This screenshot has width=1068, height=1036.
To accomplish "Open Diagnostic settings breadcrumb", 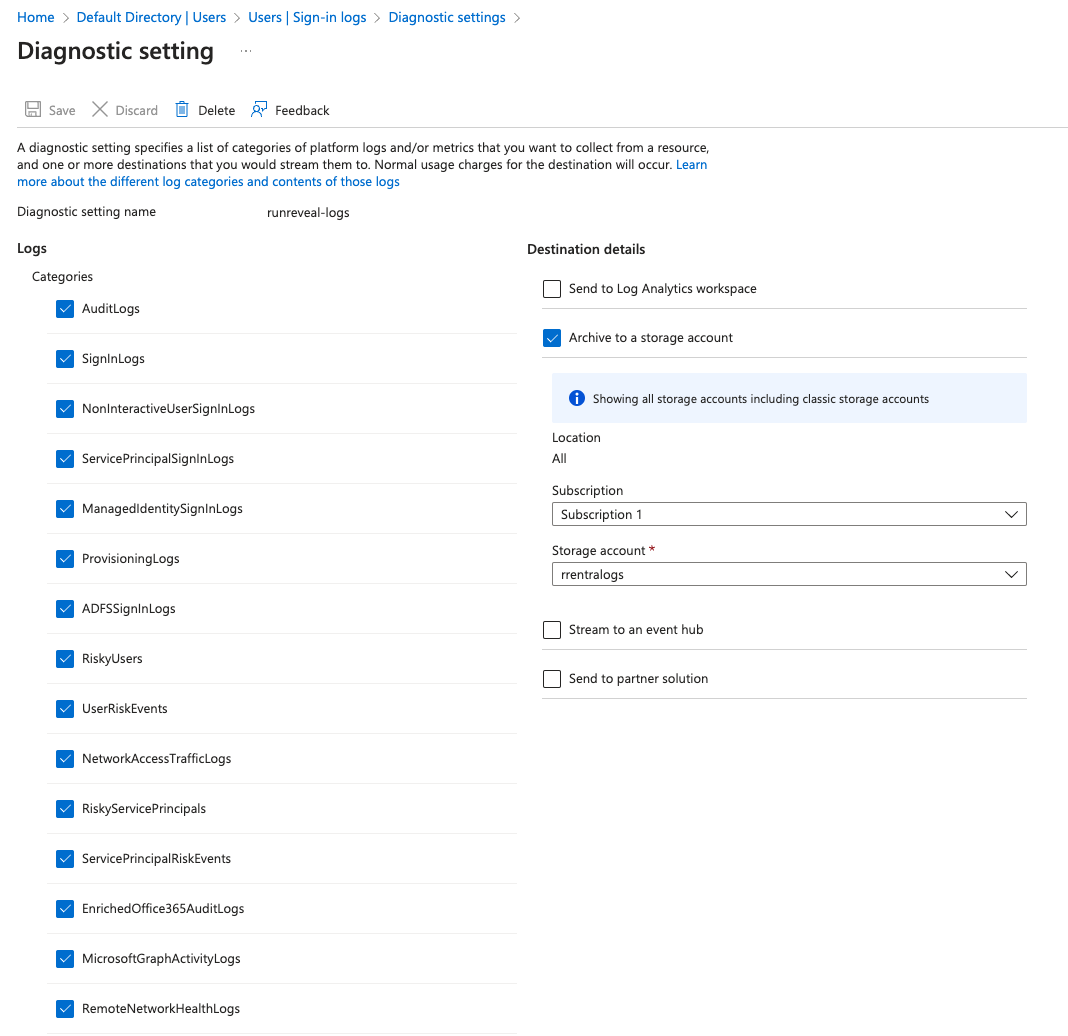I will tap(446, 18).
